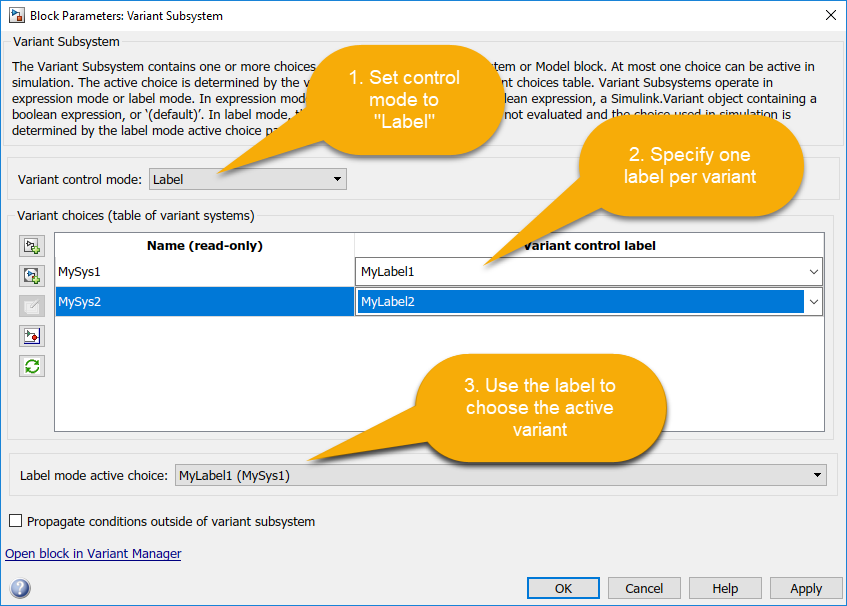The height and width of the screenshot is (606, 847).
Task: Click the Help button
Action: tap(725, 588)
